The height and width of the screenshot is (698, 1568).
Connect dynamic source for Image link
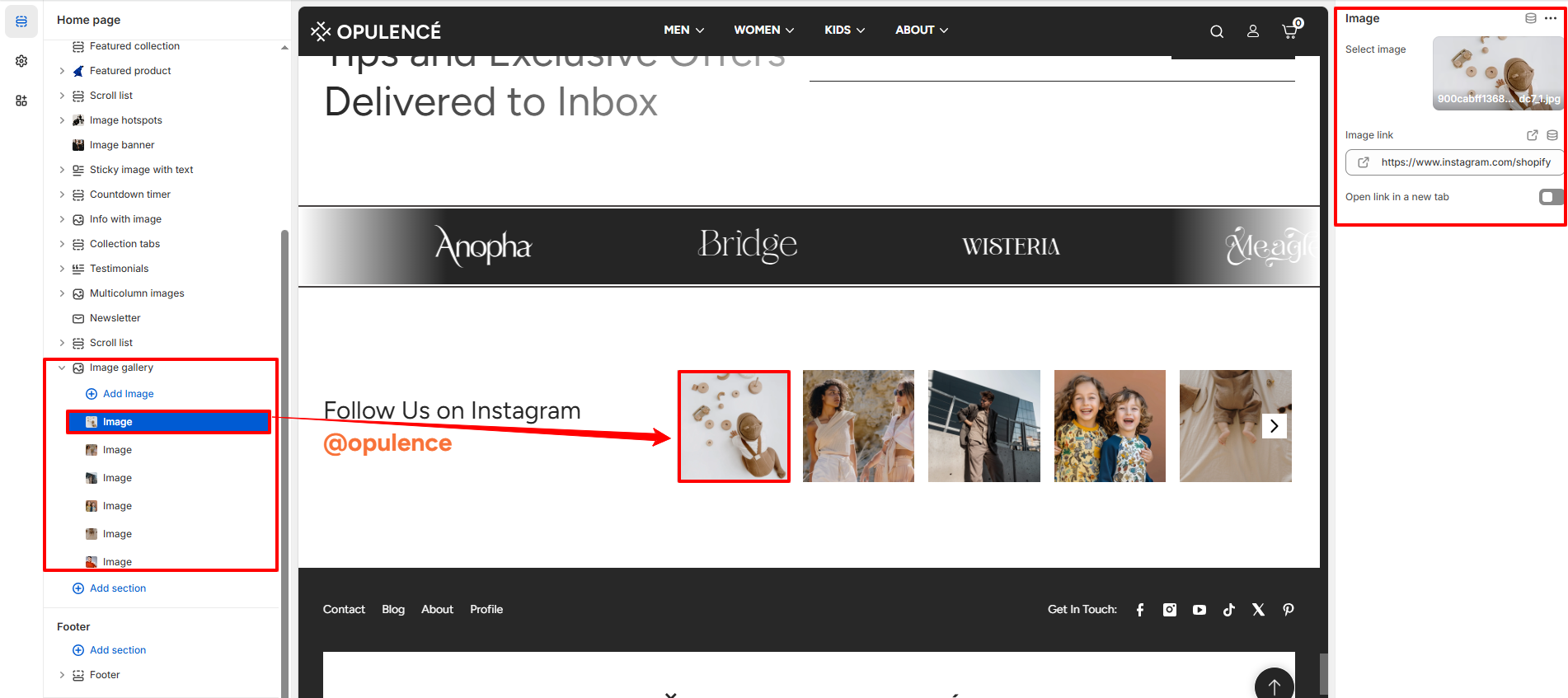(1552, 135)
